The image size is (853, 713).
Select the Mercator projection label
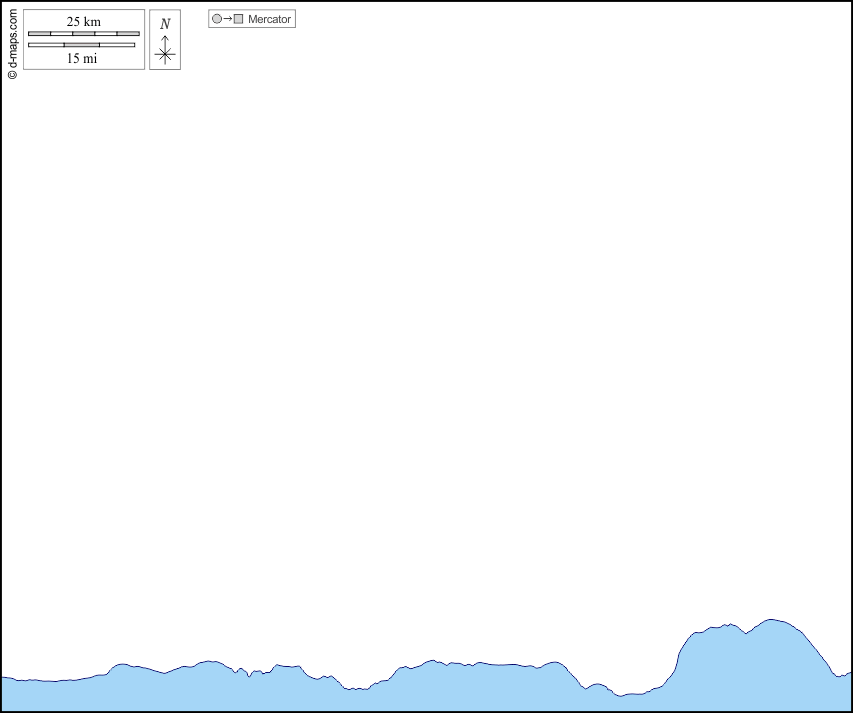[x=269, y=19]
